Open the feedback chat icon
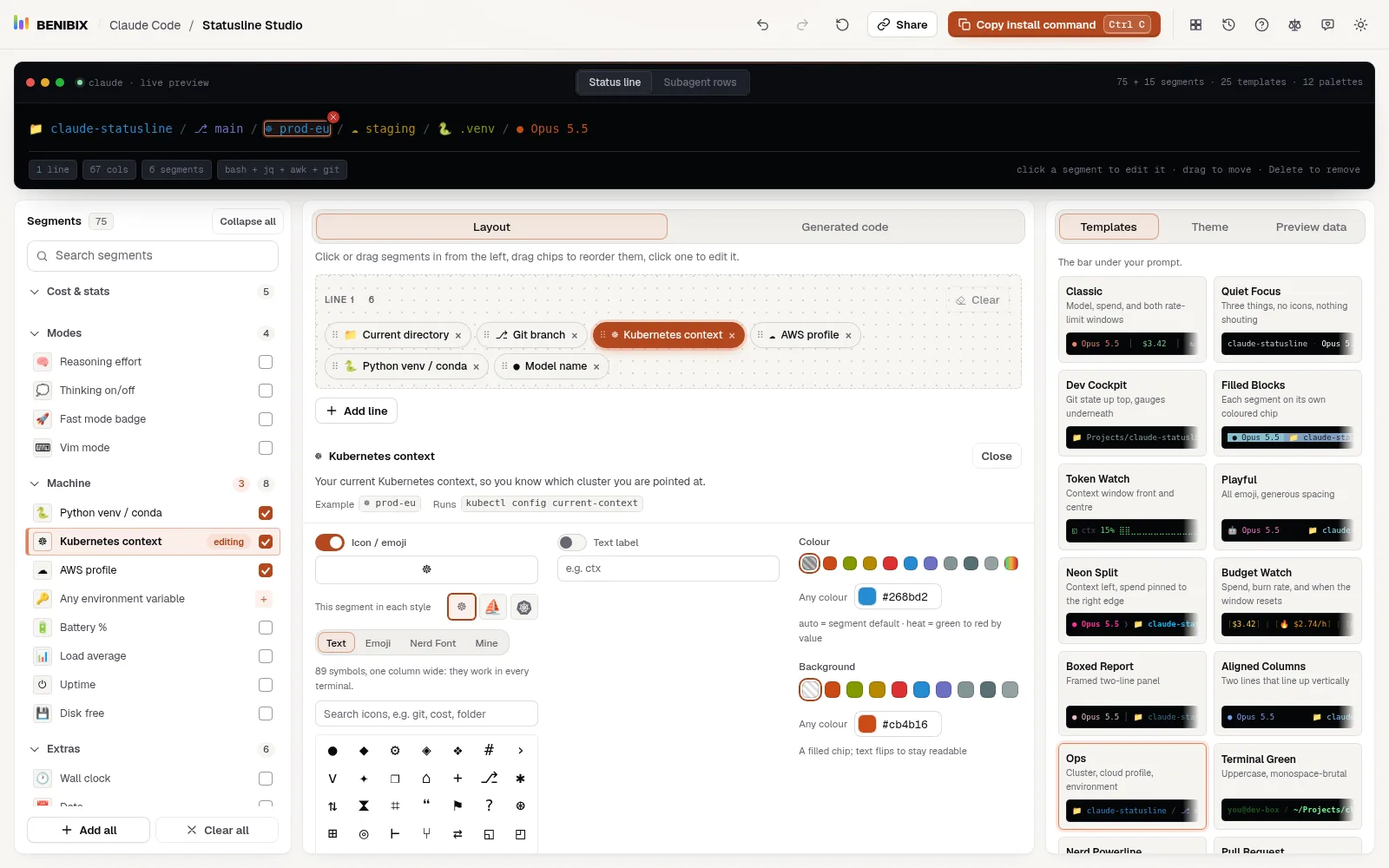The image size is (1389, 868). (1327, 25)
